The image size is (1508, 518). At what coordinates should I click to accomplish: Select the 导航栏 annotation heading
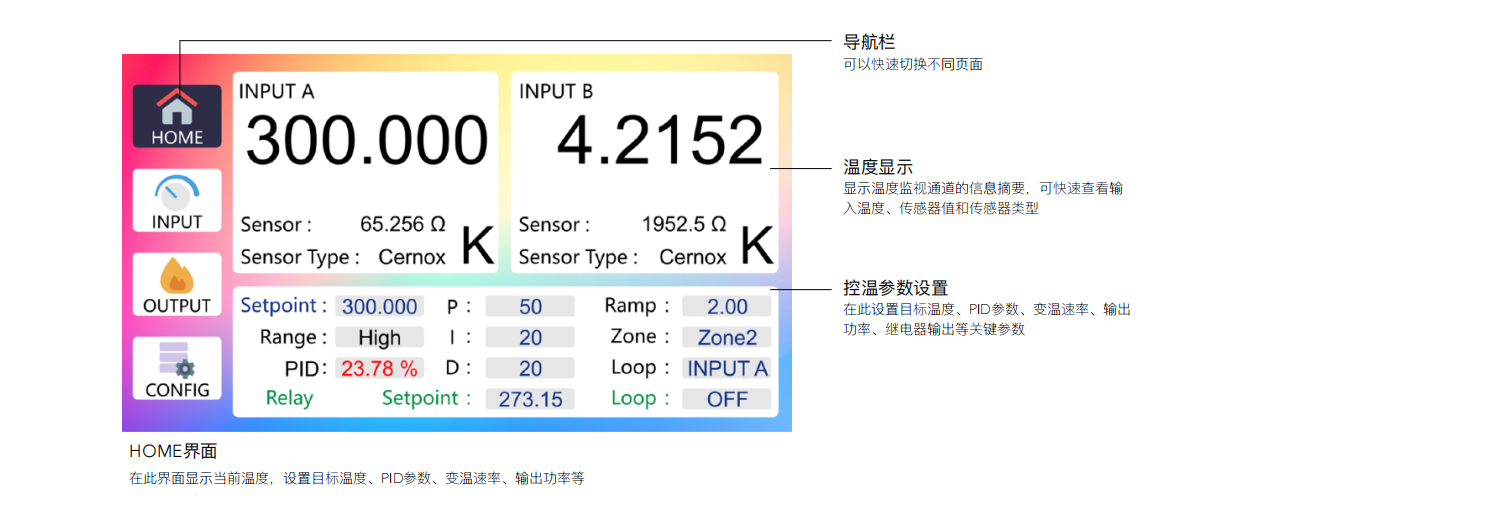pos(869,42)
